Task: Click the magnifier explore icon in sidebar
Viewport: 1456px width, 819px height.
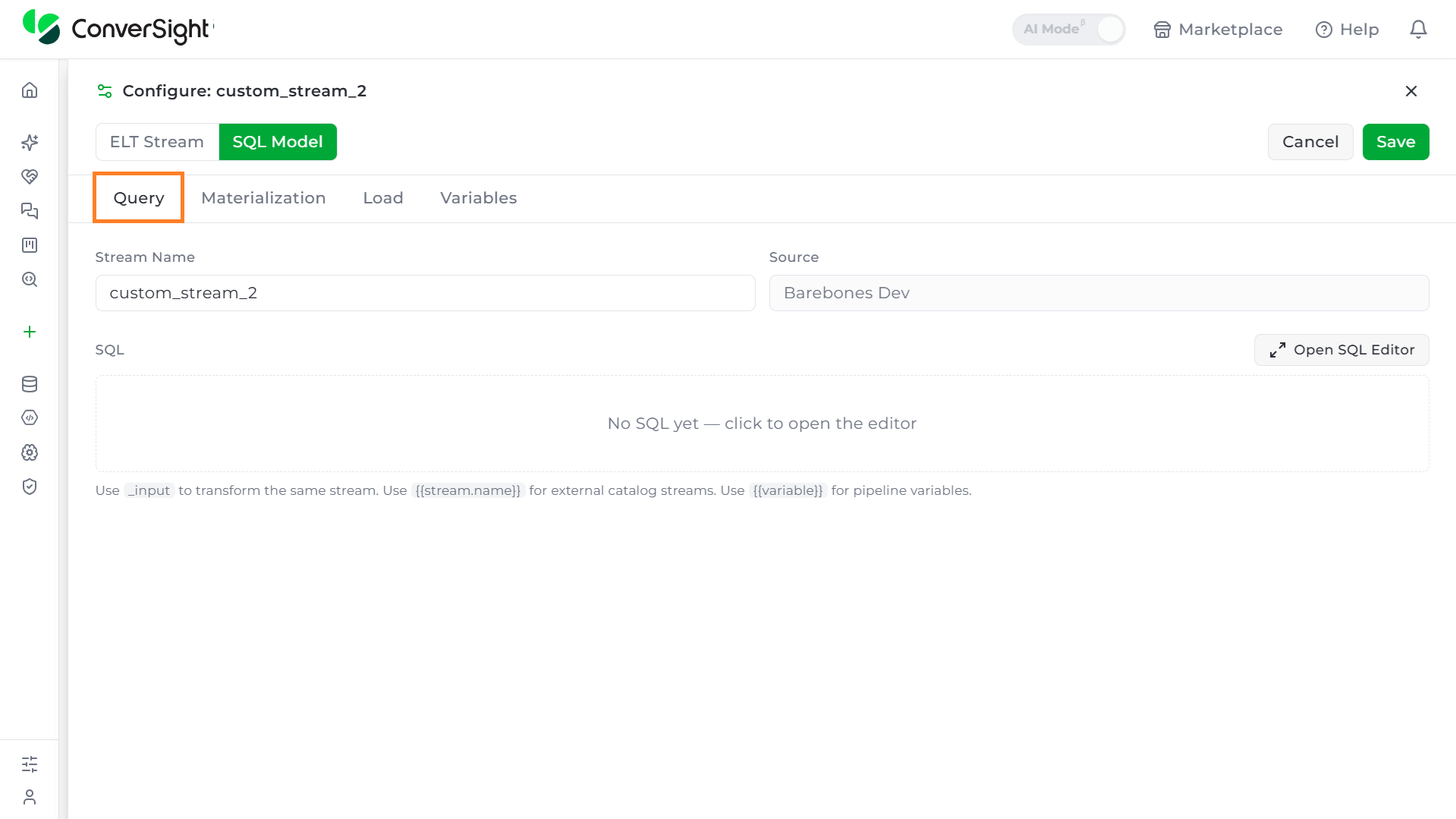Action: [30, 279]
